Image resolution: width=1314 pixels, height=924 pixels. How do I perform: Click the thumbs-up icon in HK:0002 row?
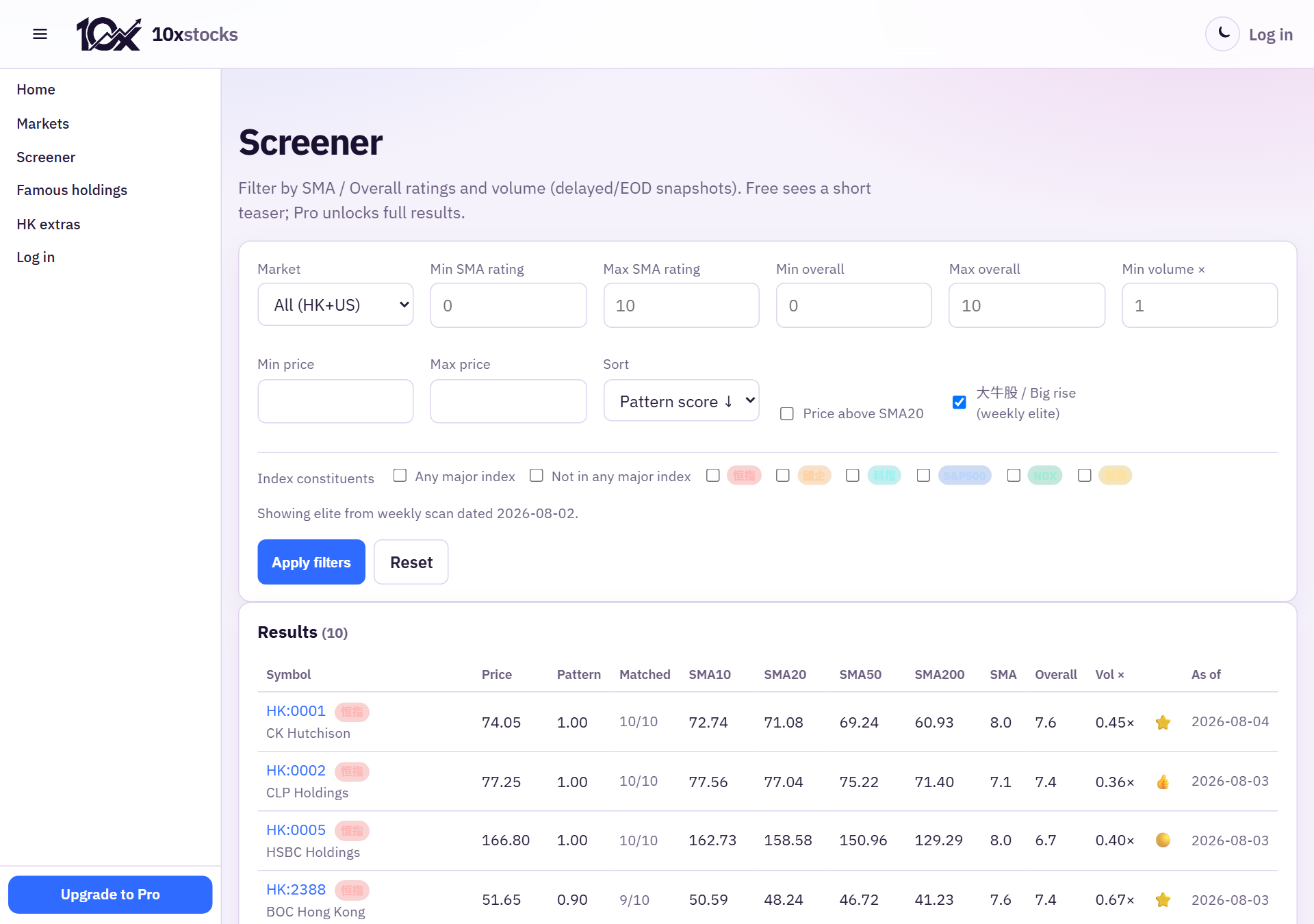point(1163,782)
